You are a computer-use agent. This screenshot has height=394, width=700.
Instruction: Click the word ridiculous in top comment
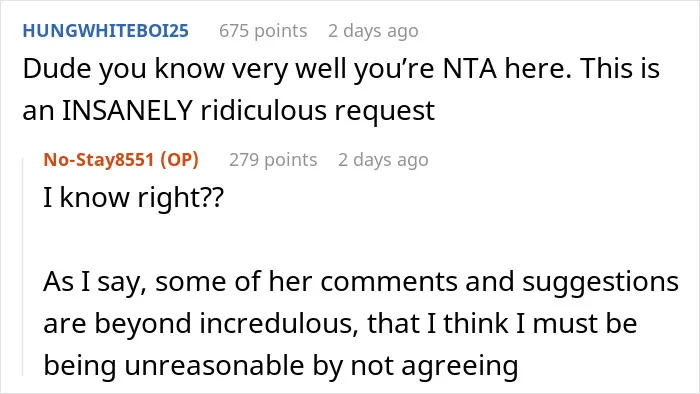(x=264, y=110)
